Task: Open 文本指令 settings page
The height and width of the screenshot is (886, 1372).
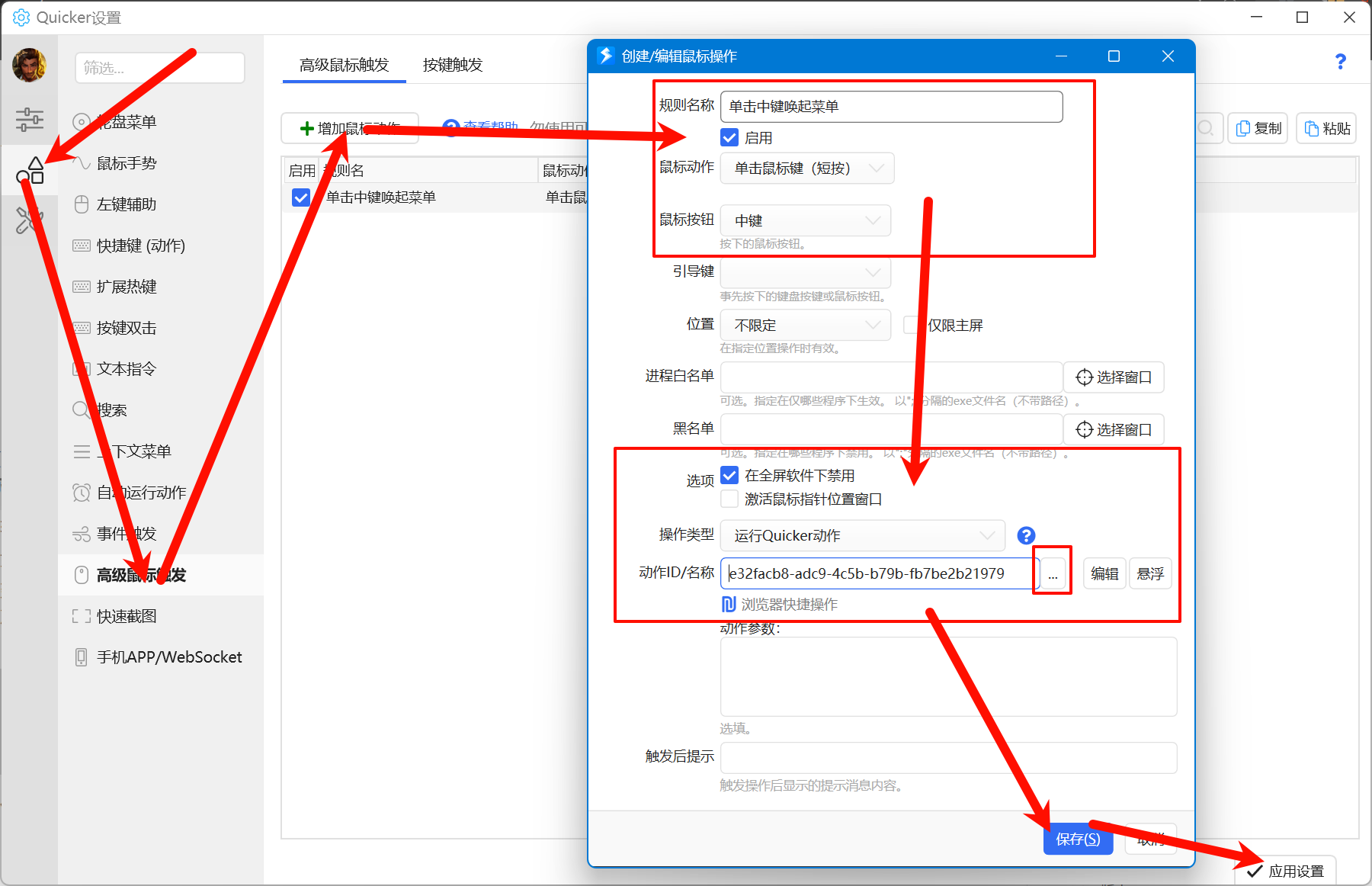Action: click(x=127, y=369)
